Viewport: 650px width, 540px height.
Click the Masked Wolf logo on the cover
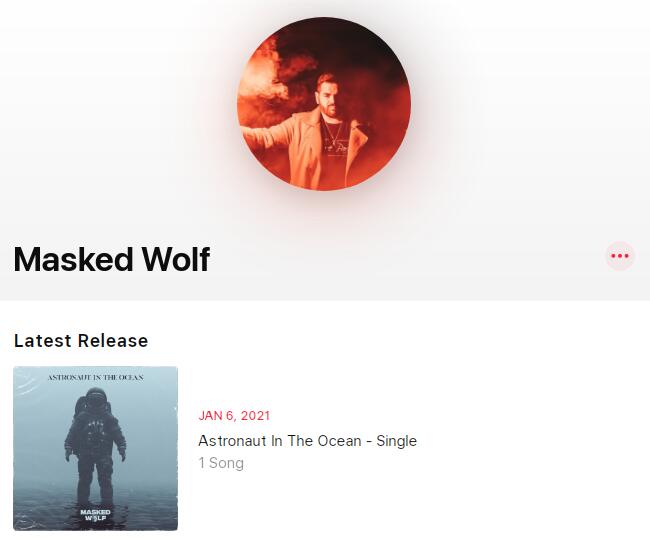[95, 515]
